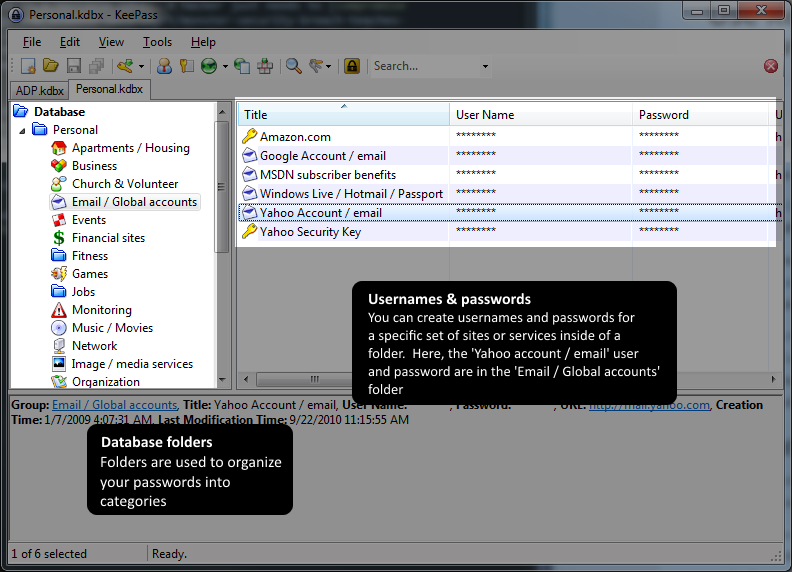
Task: Click the folder tree scroll up arrow
Action: click(x=222, y=112)
